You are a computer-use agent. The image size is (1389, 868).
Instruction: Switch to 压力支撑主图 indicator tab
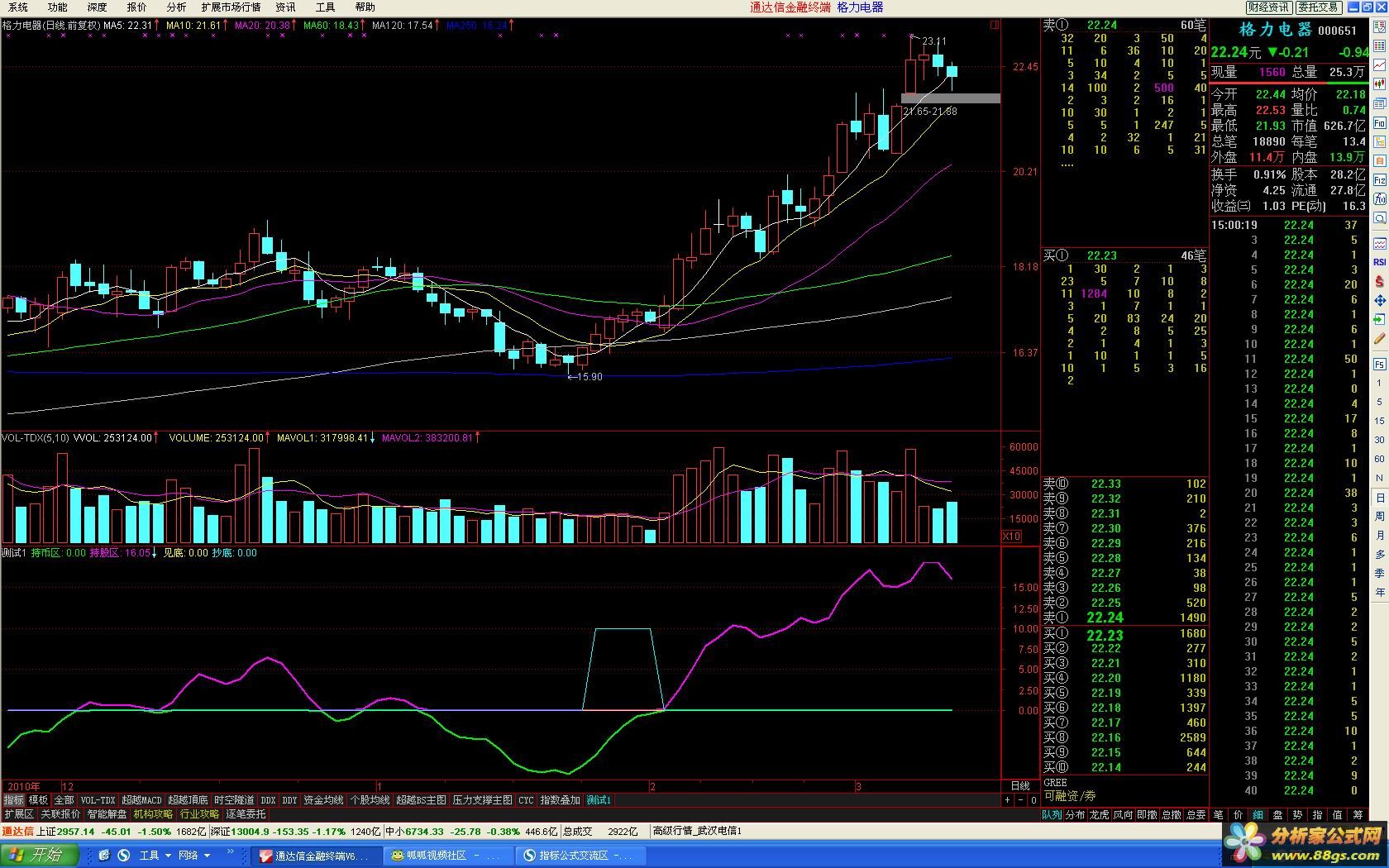point(483,800)
